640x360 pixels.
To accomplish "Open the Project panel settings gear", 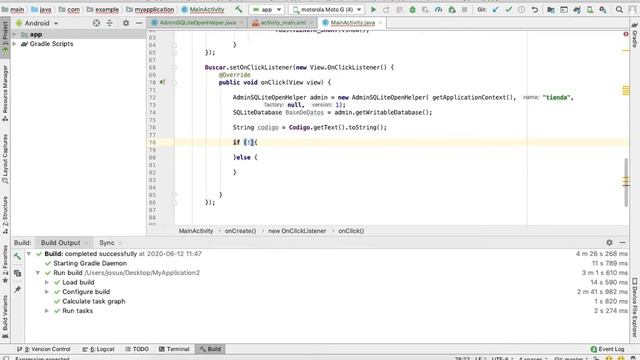I will coord(126,23).
